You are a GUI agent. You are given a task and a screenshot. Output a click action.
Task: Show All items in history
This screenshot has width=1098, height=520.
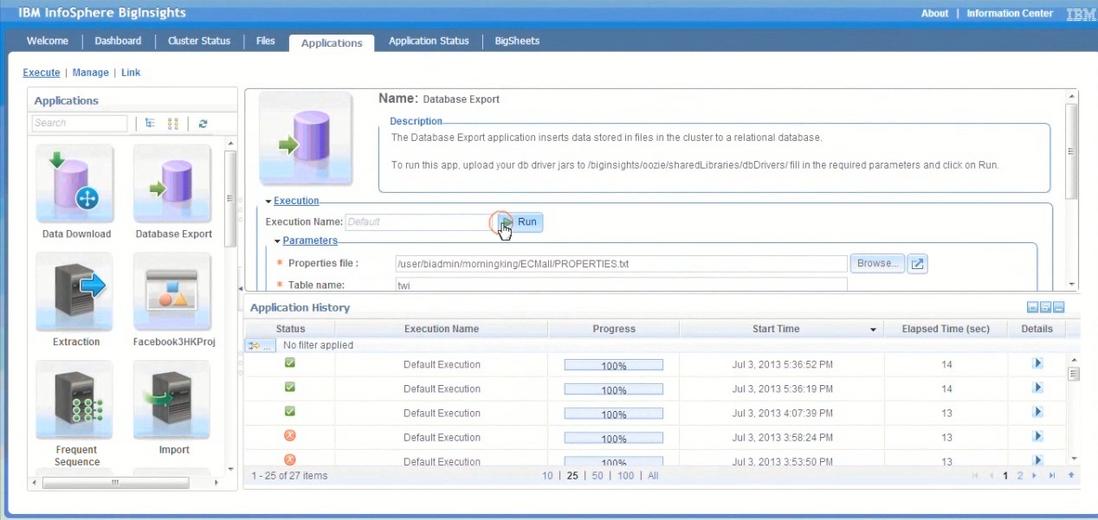pos(653,476)
